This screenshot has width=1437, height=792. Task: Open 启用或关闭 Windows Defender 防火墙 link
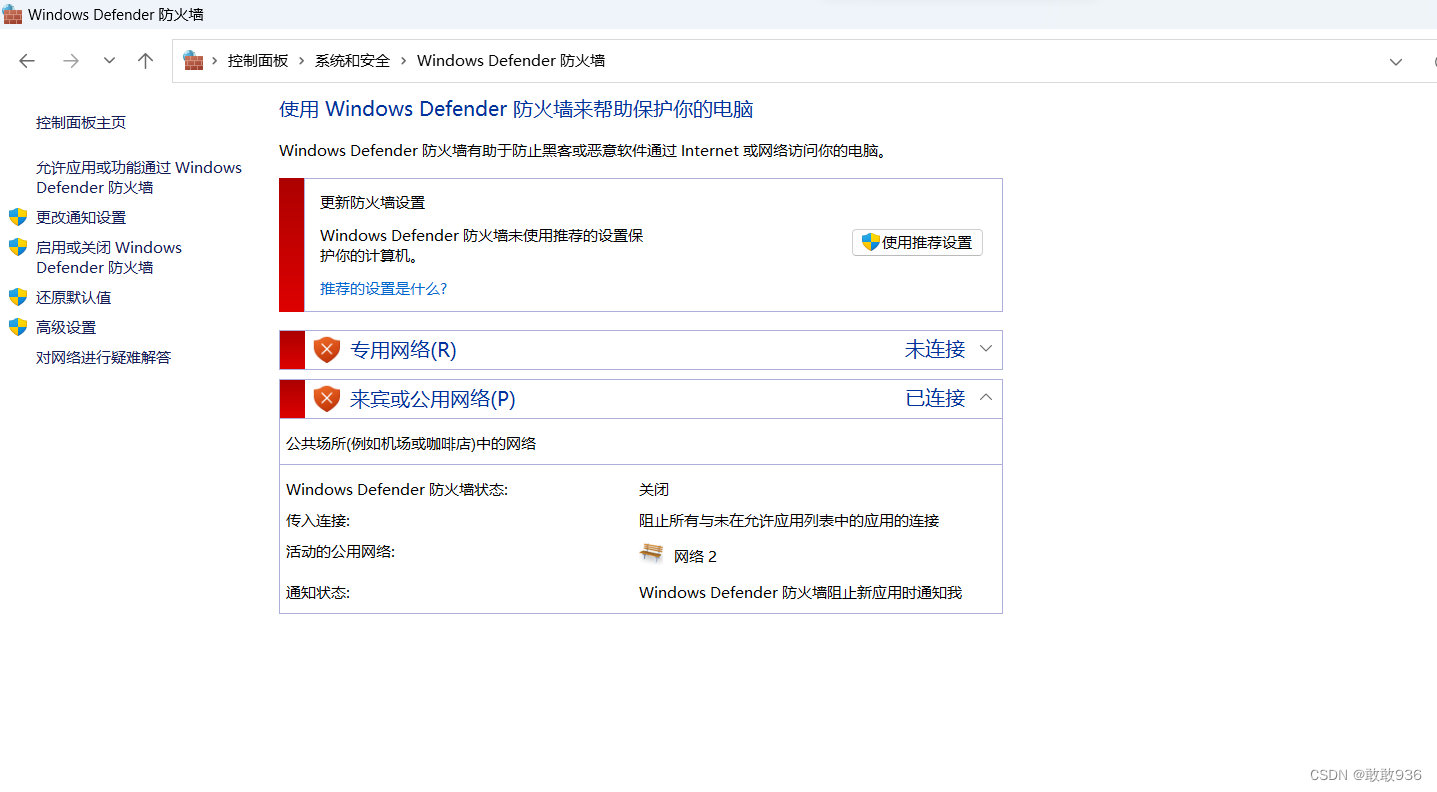[109, 257]
